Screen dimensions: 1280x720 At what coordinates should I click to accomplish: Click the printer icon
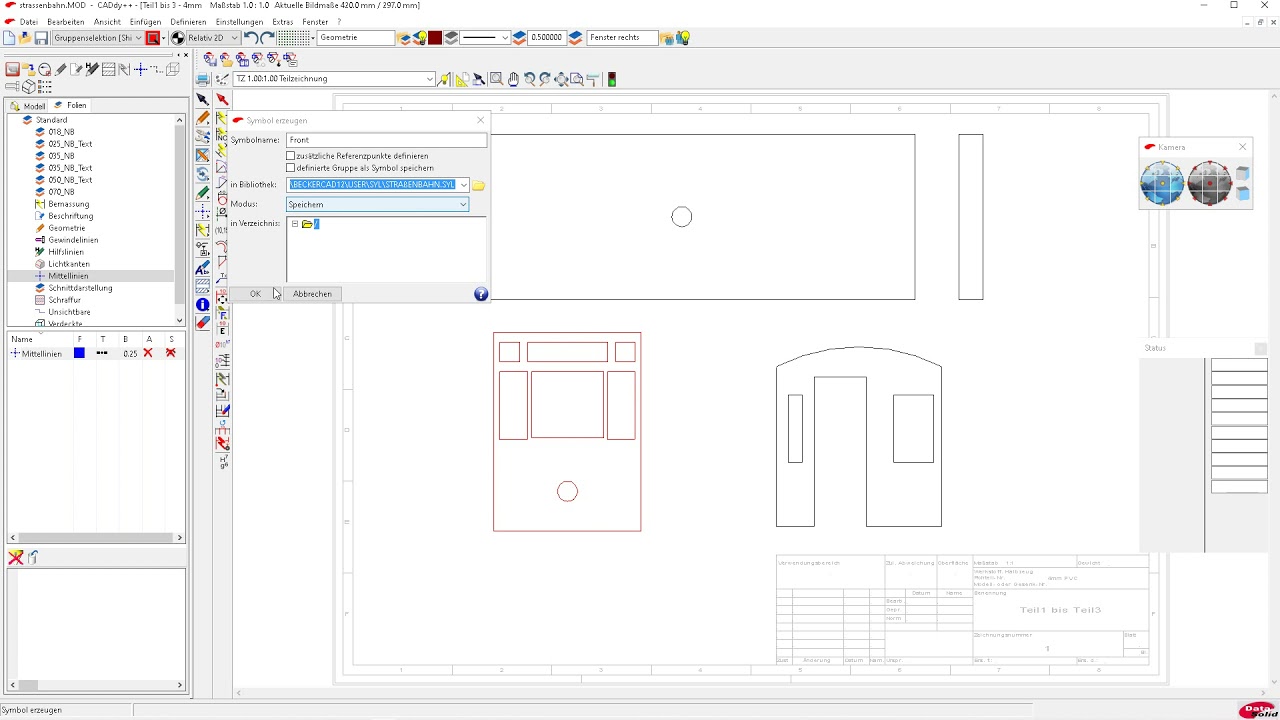(203, 79)
